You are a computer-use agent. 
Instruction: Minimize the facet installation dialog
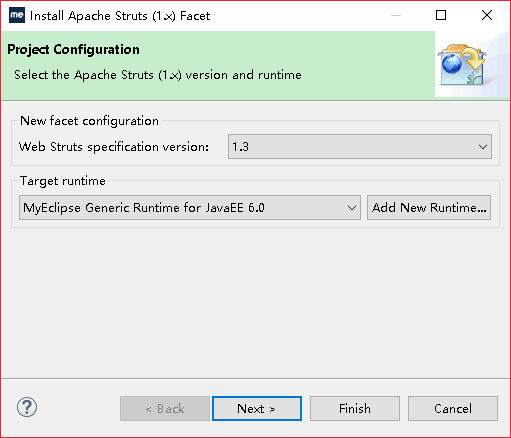tap(396, 15)
